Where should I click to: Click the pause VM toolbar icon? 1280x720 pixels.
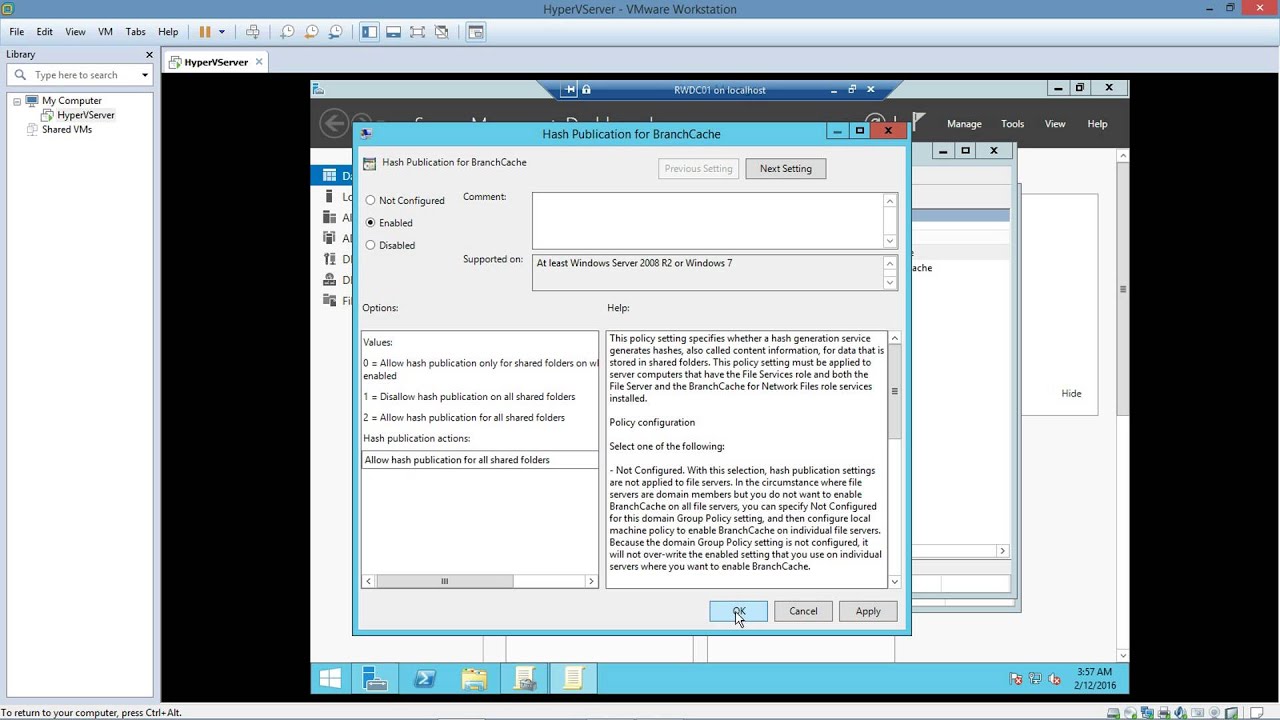coord(205,32)
